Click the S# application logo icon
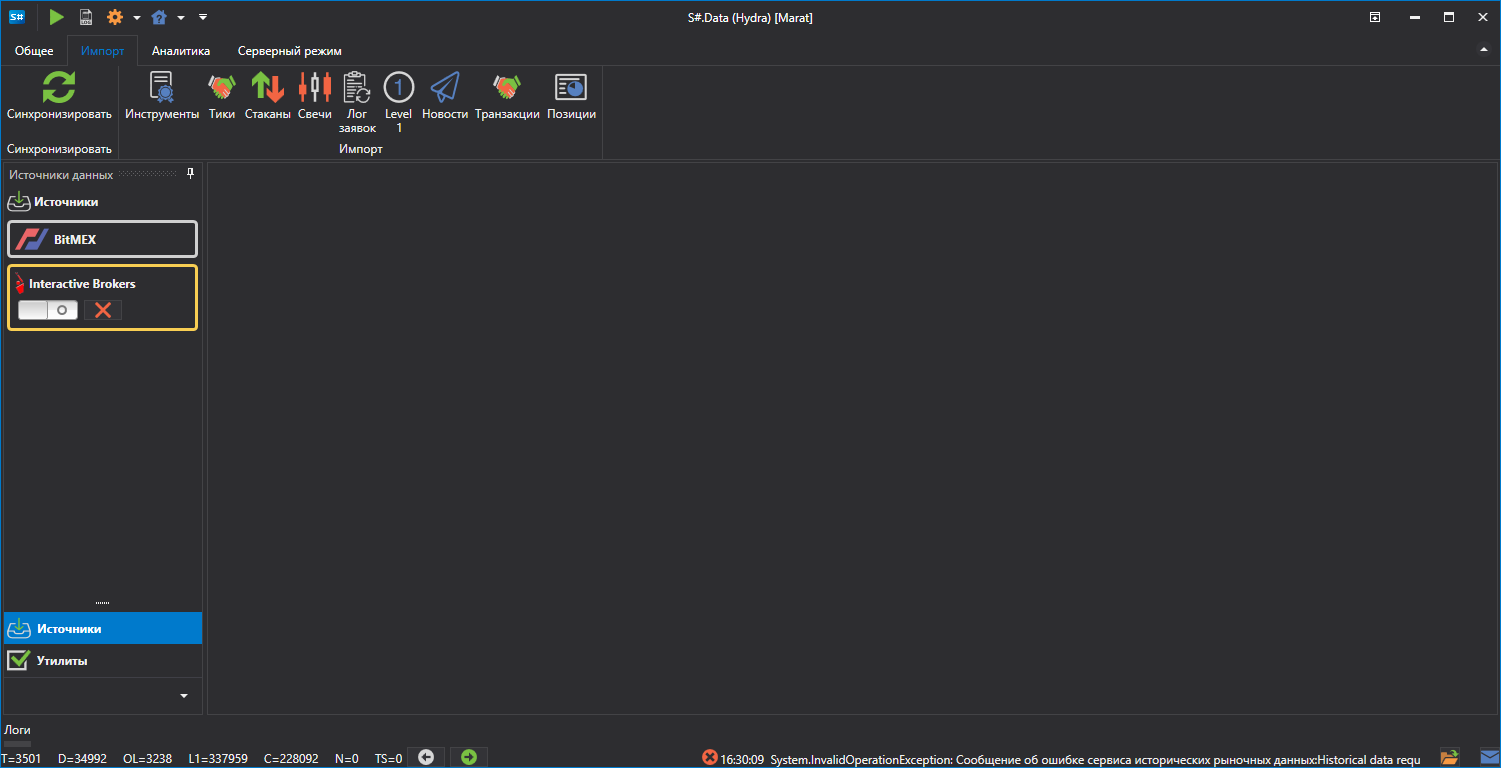The image size is (1501, 768). 17,17
